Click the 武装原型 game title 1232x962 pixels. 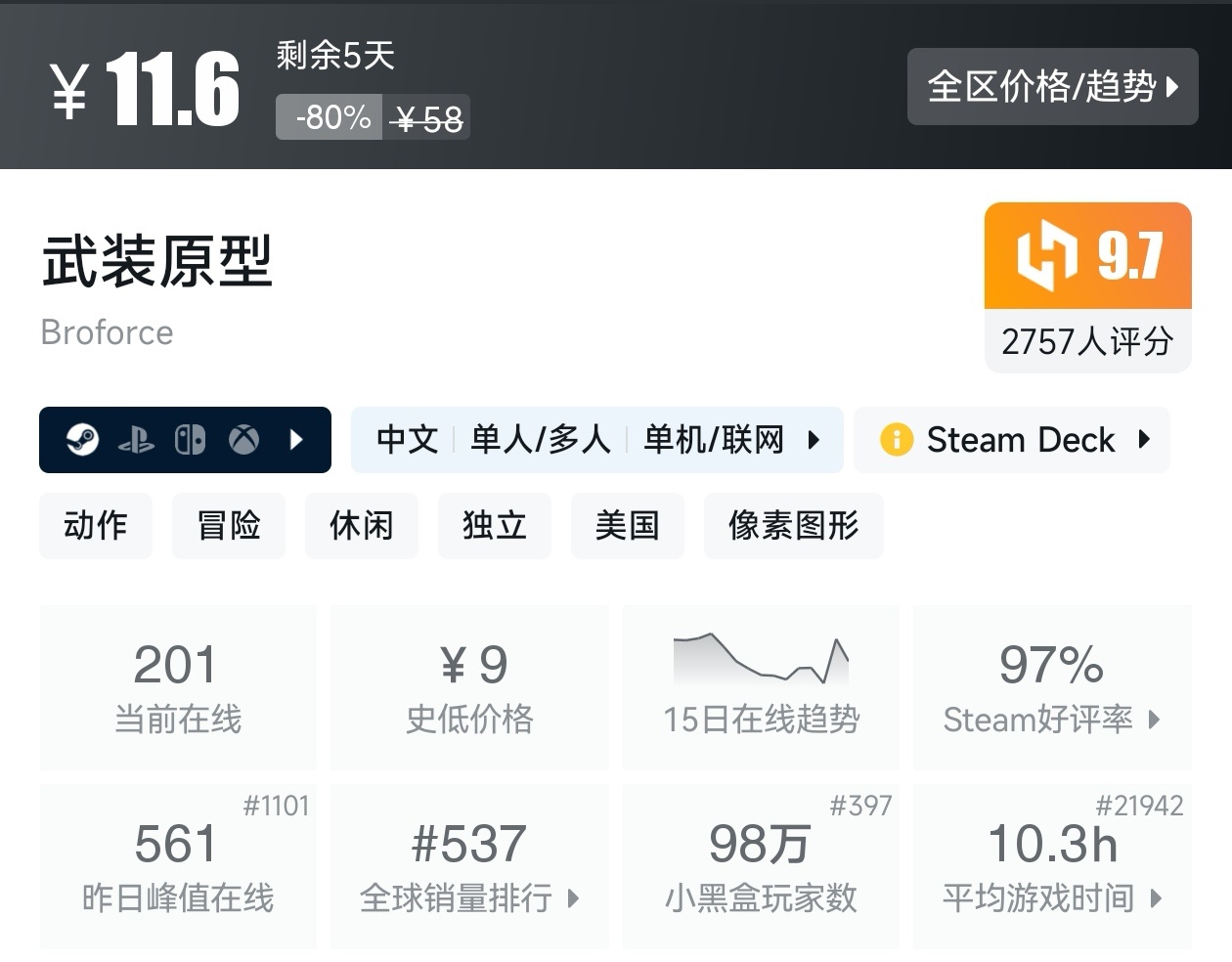pos(156,261)
